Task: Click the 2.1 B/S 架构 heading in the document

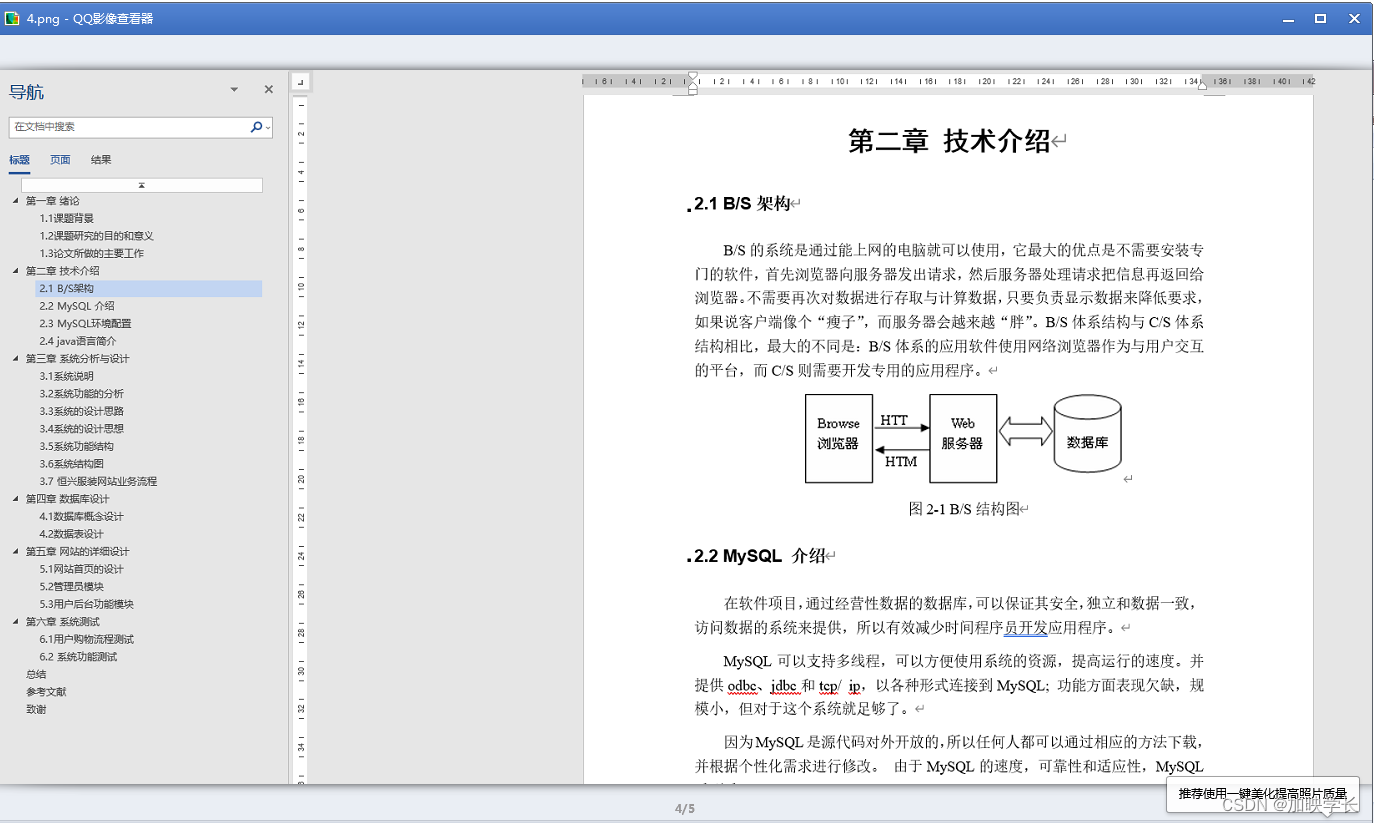Action: click(742, 204)
